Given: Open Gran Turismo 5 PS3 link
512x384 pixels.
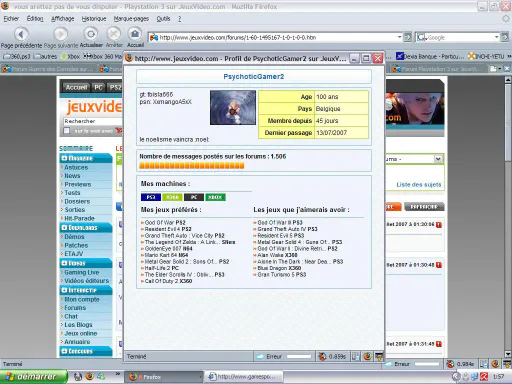Looking at the screenshot, I should click(282, 275).
